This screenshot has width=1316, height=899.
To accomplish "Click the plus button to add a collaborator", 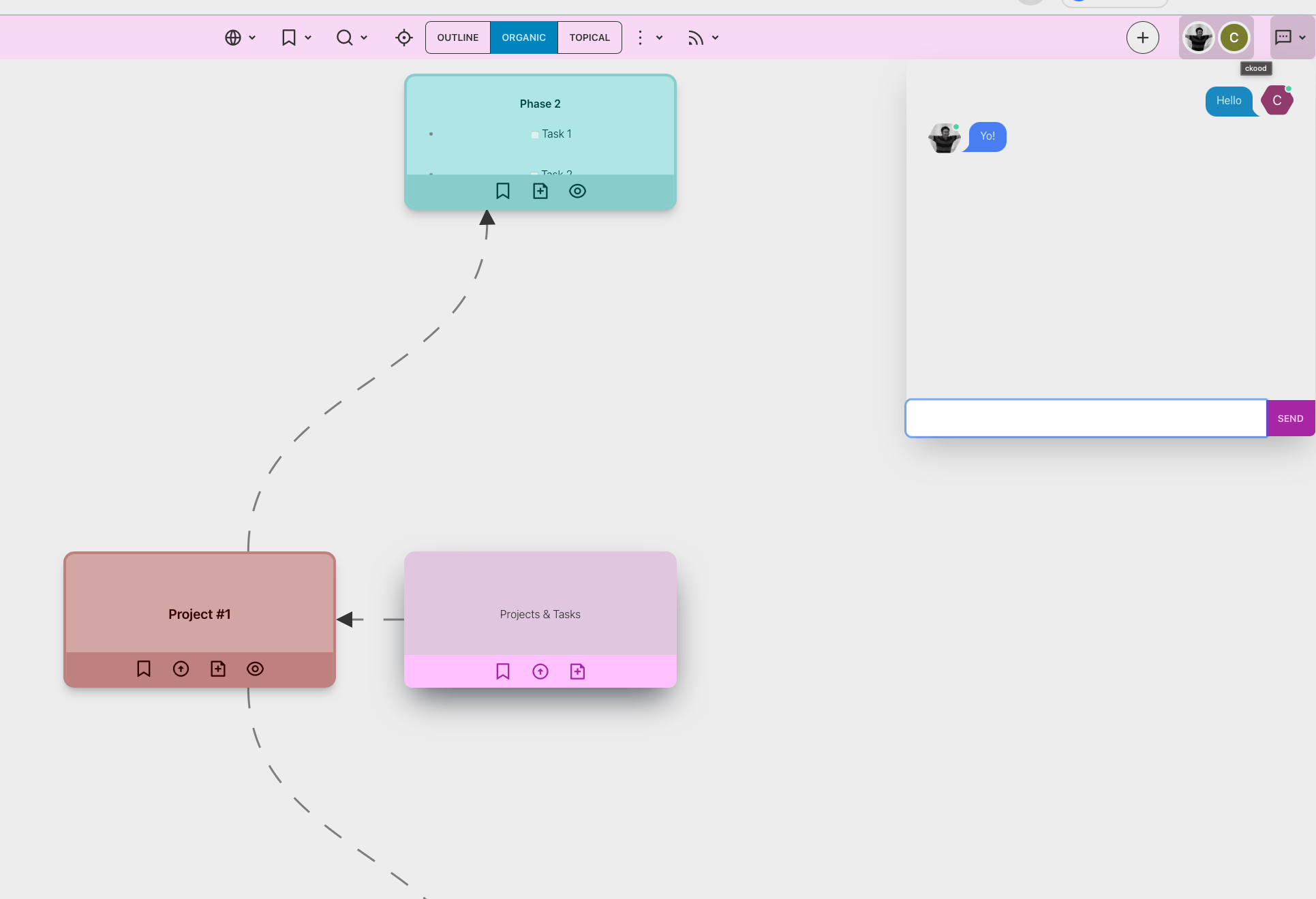I will pyautogui.click(x=1142, y=37).
